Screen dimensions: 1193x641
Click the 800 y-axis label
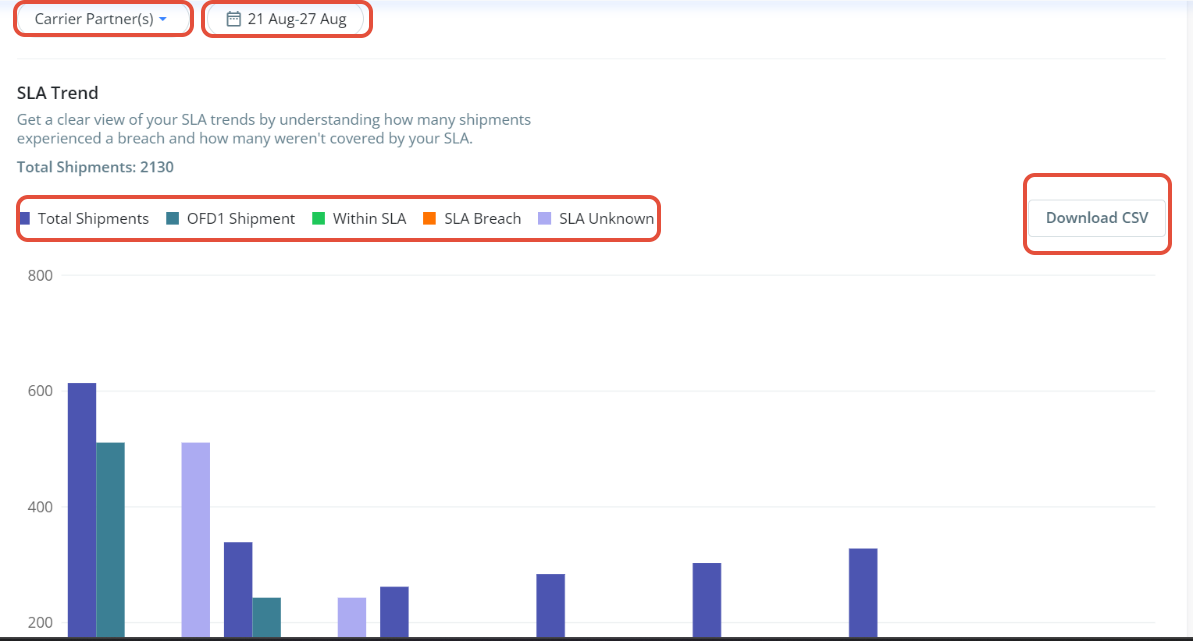40,276
